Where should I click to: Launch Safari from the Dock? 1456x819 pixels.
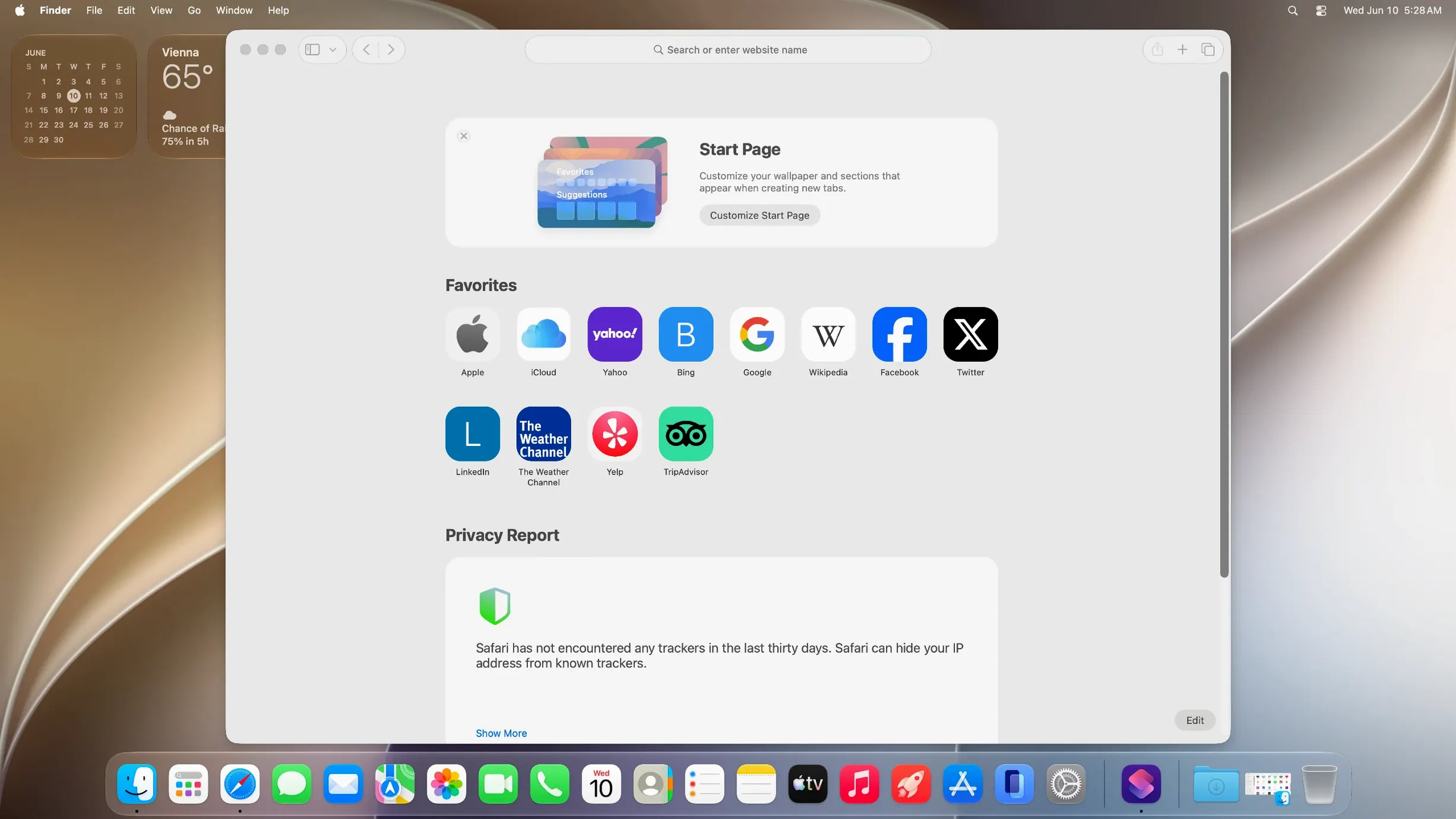click(240, 784)
